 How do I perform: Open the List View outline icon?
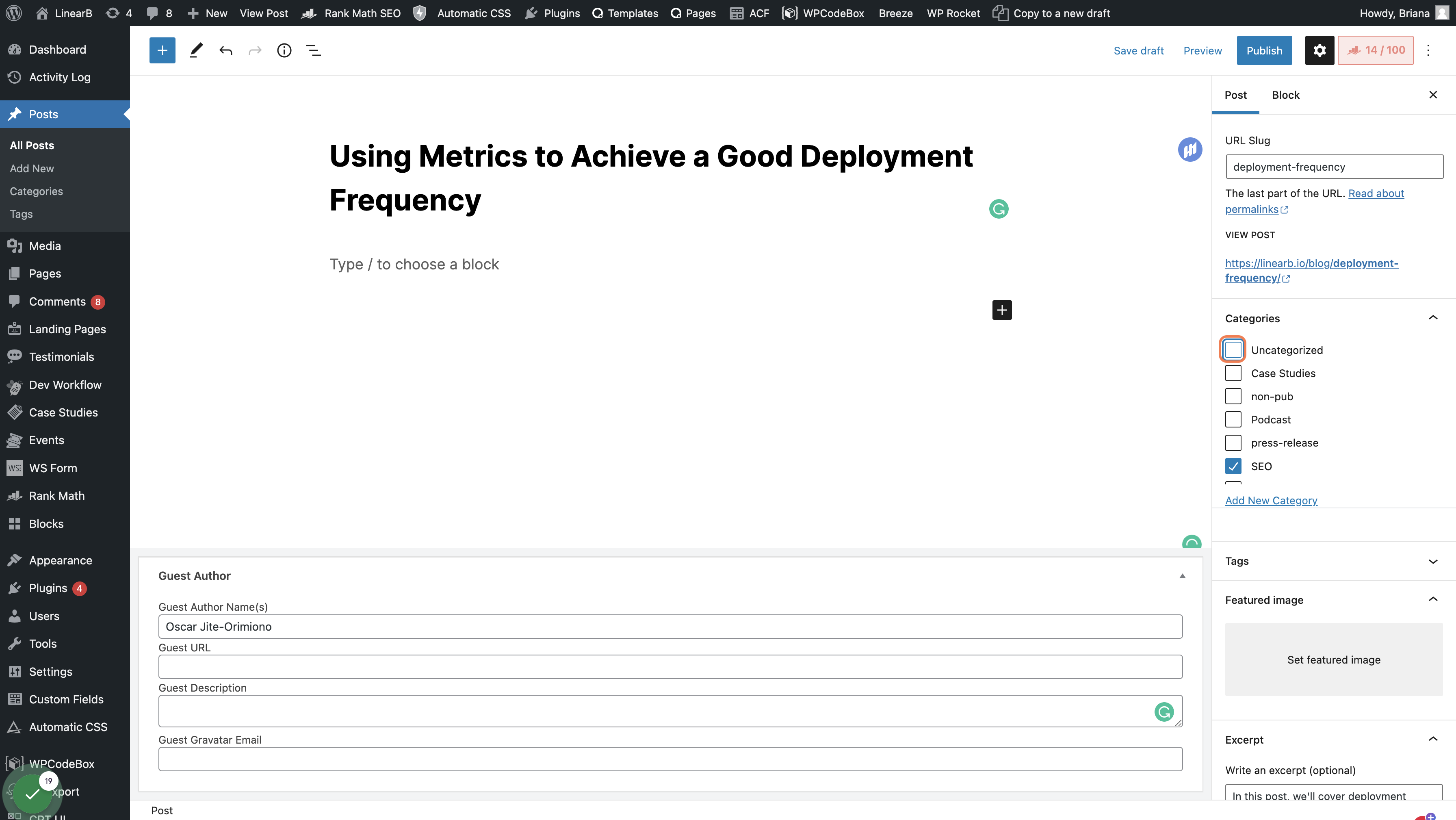click(313, 50)
